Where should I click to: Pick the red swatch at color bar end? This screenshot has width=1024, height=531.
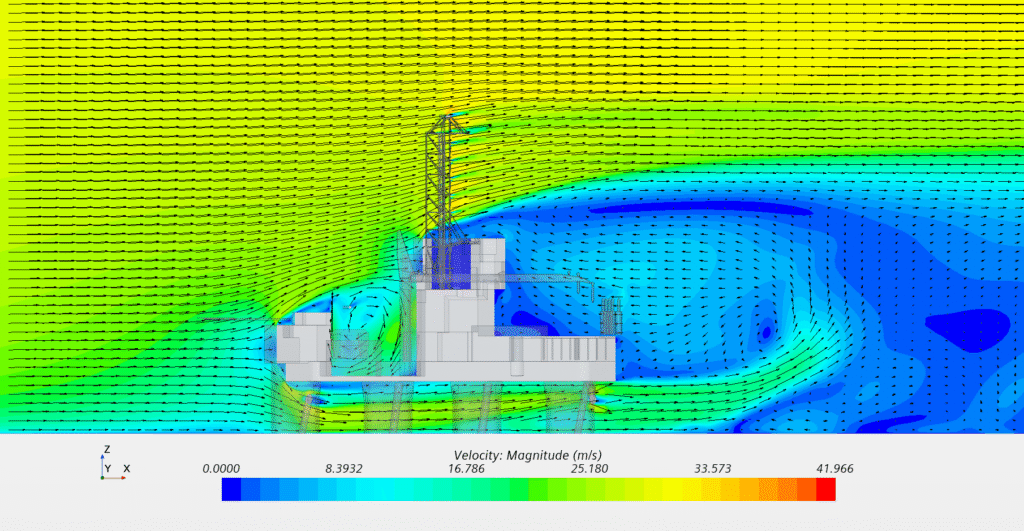click(x=825, y=489)
